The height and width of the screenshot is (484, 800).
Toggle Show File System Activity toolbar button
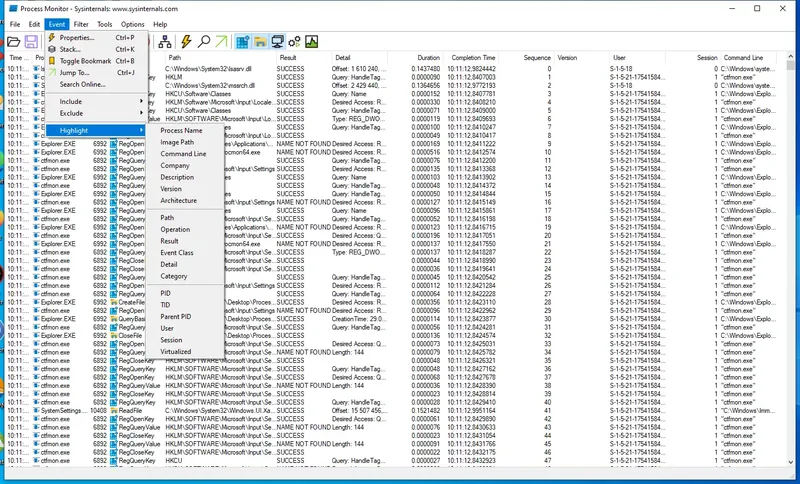pos(260,42)
